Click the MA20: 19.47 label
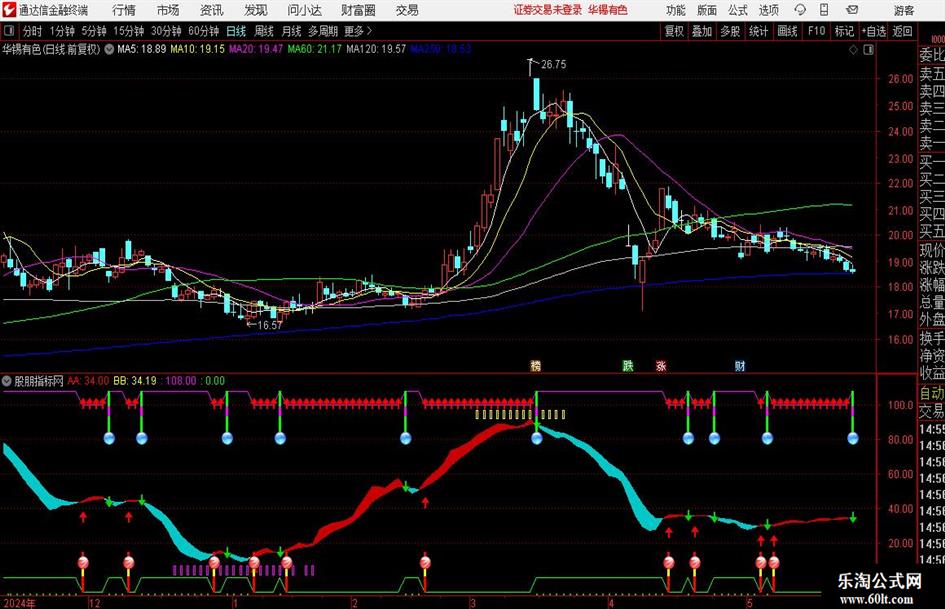Image resolution: width=945 pixels, height=609 pixels. click(256, 49)
